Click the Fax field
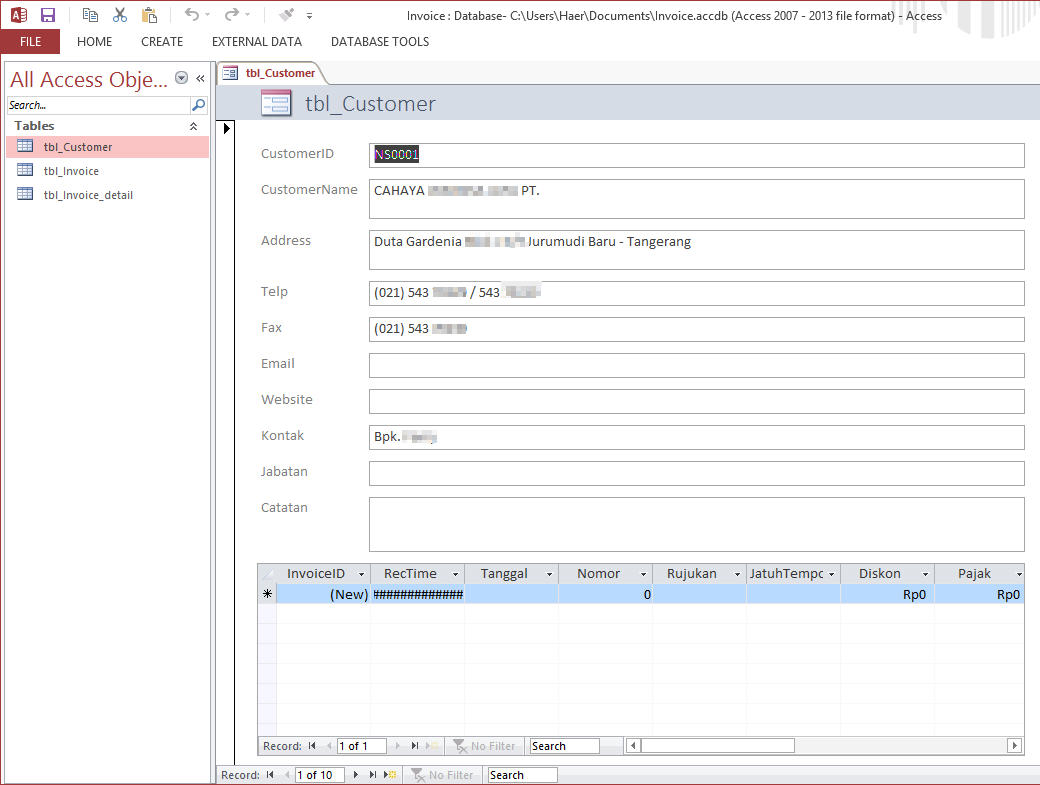Image resolution: width=1040 pixels, height=785 pixels. [x=696, y=330]
